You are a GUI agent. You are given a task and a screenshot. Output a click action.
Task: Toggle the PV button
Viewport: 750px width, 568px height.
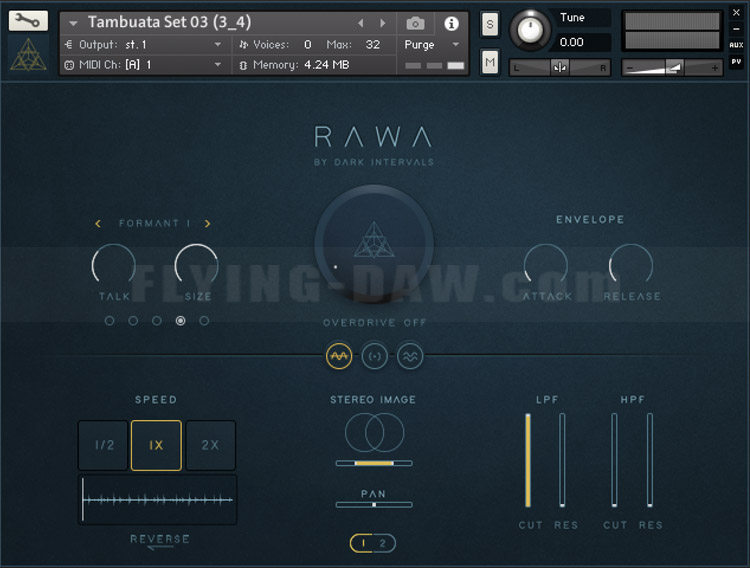click(736, 61)
